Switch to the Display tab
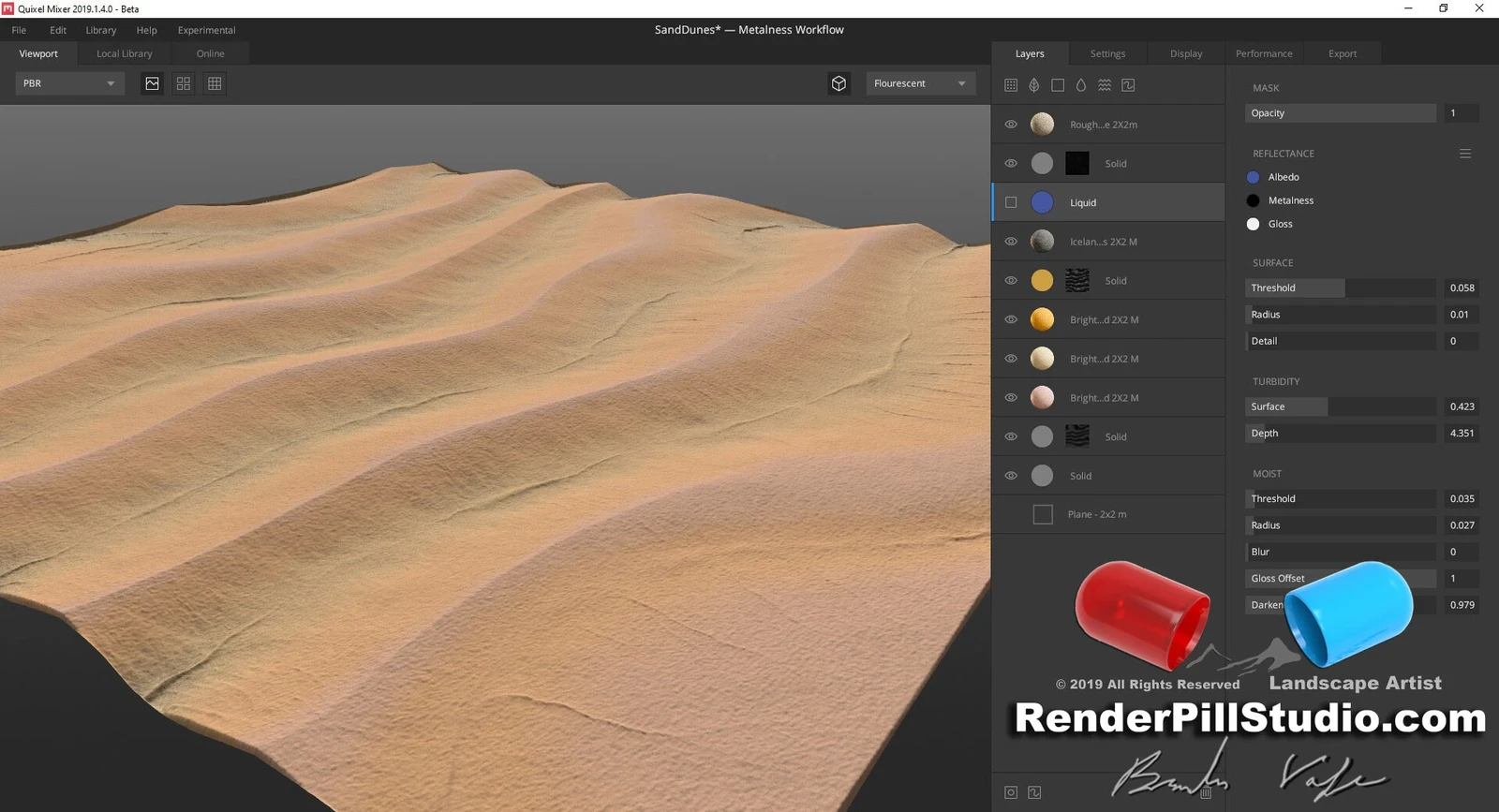This screenshot has height=812, width=1499. pyautogui.click(x=1186, y=53)
